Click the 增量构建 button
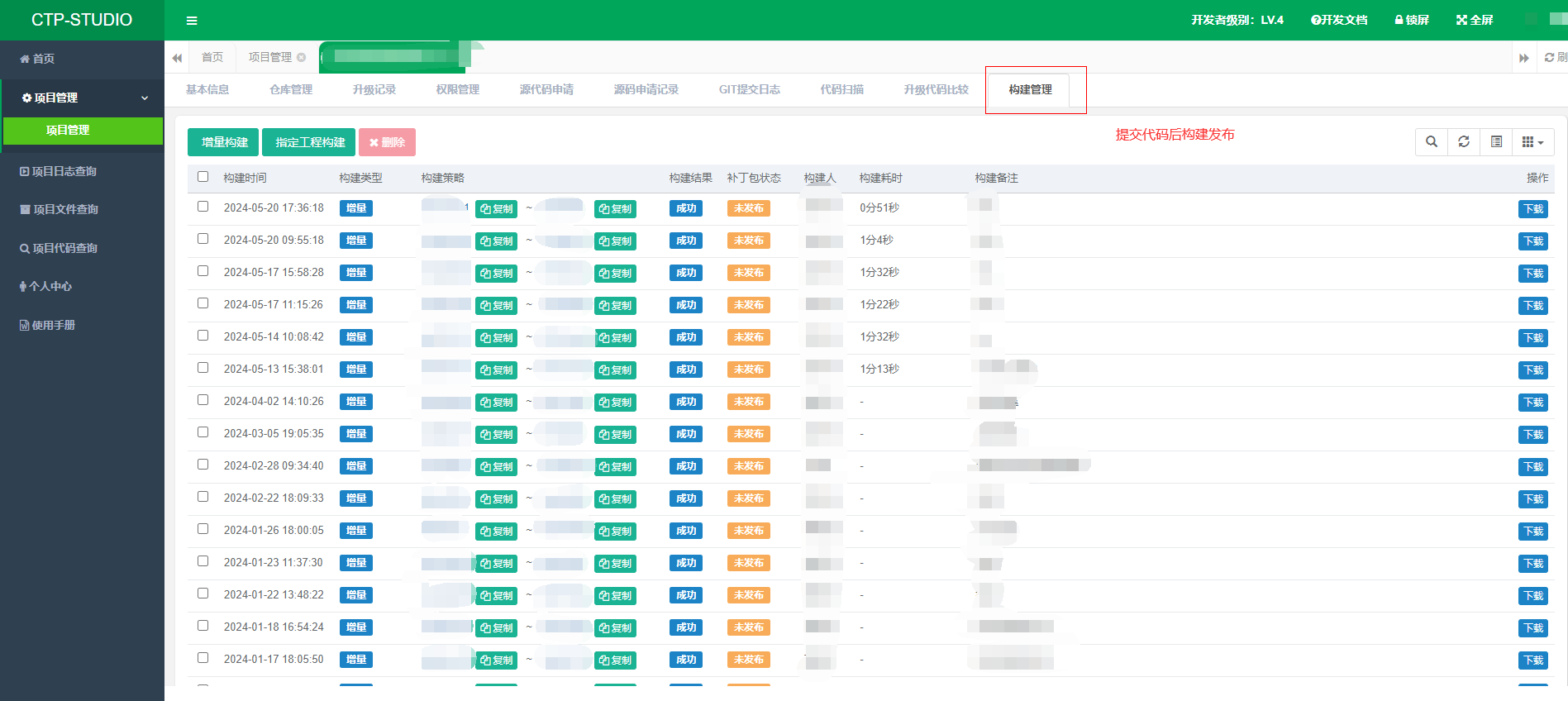1568x701 pixels. tap(223, 142)
